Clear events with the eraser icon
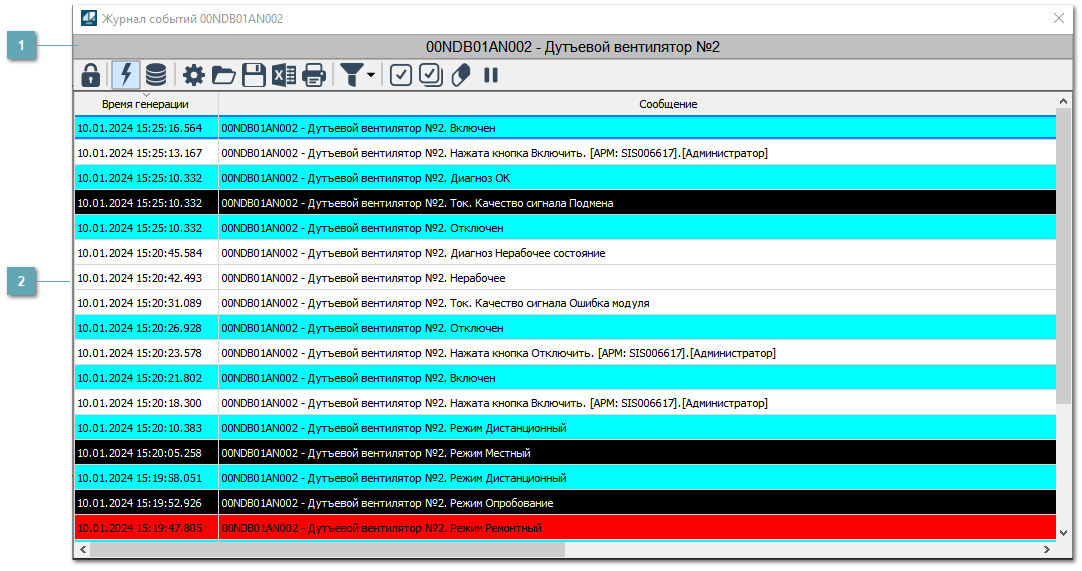The width and height of the screenshot is (1082, 571). point(461,75)
